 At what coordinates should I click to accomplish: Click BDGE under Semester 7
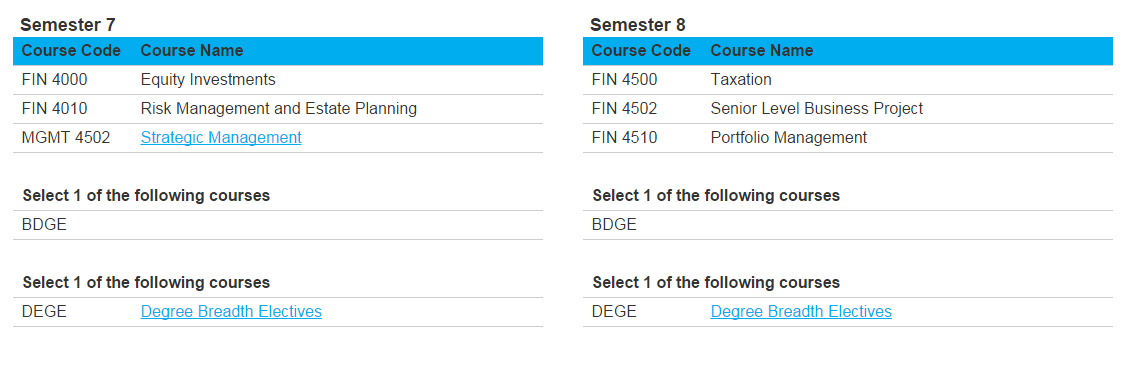[x=45, y=225]
